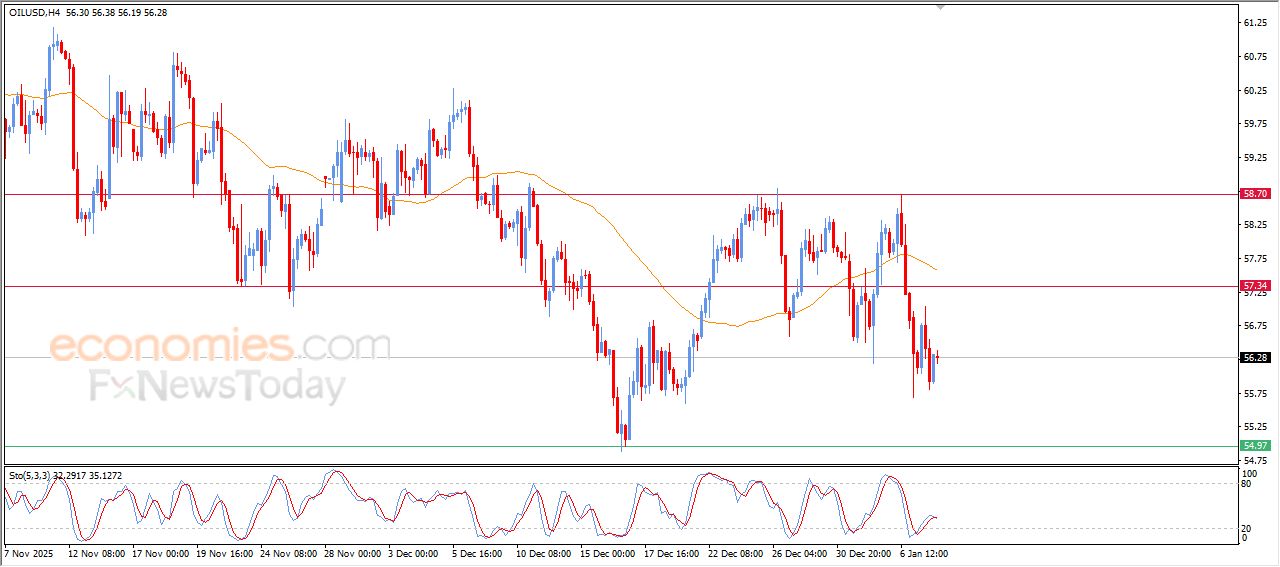Click the 26 Dec 04:00 time label

pos(801,553)
